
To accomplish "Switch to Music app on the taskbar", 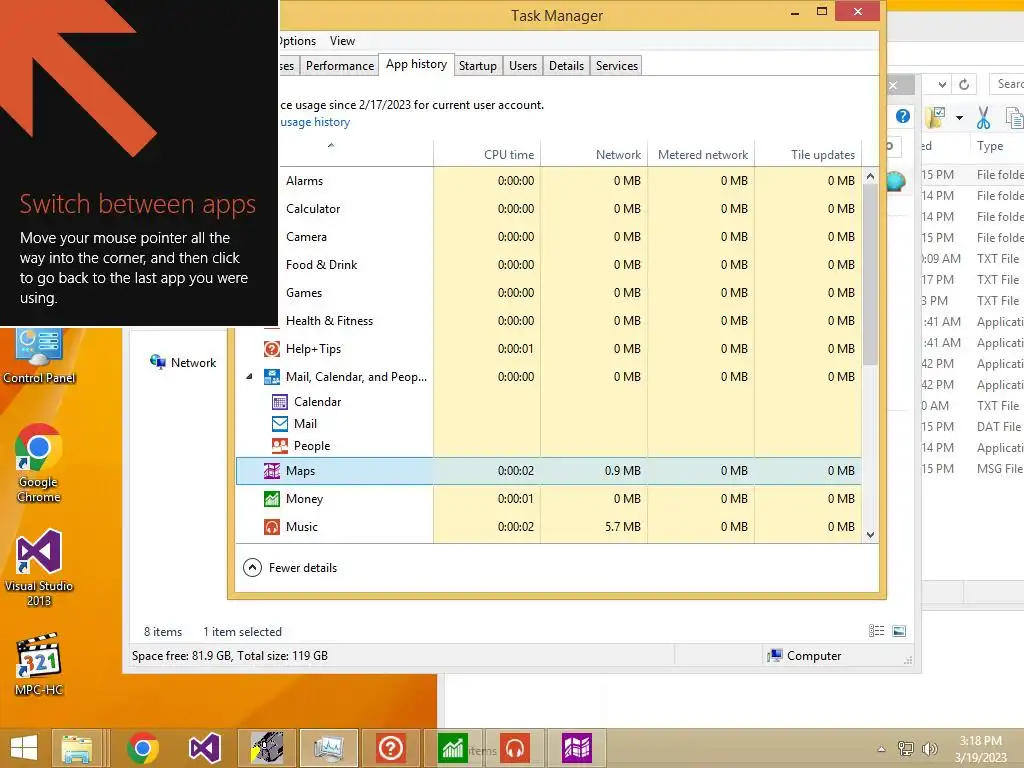I will [x=515, y=748].
